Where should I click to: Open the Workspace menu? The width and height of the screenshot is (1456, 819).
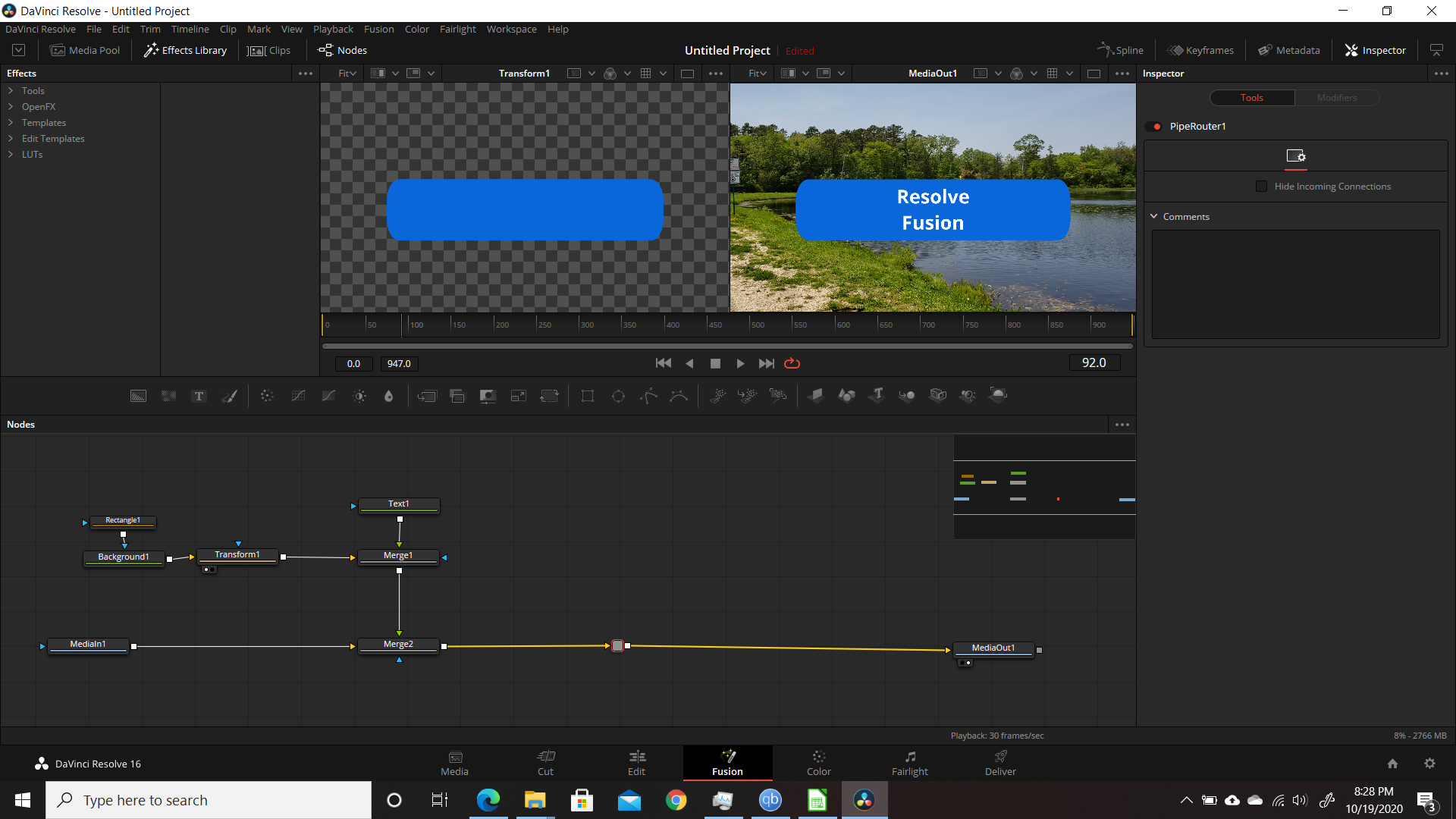pyautogui.click(x=511, y=29)
